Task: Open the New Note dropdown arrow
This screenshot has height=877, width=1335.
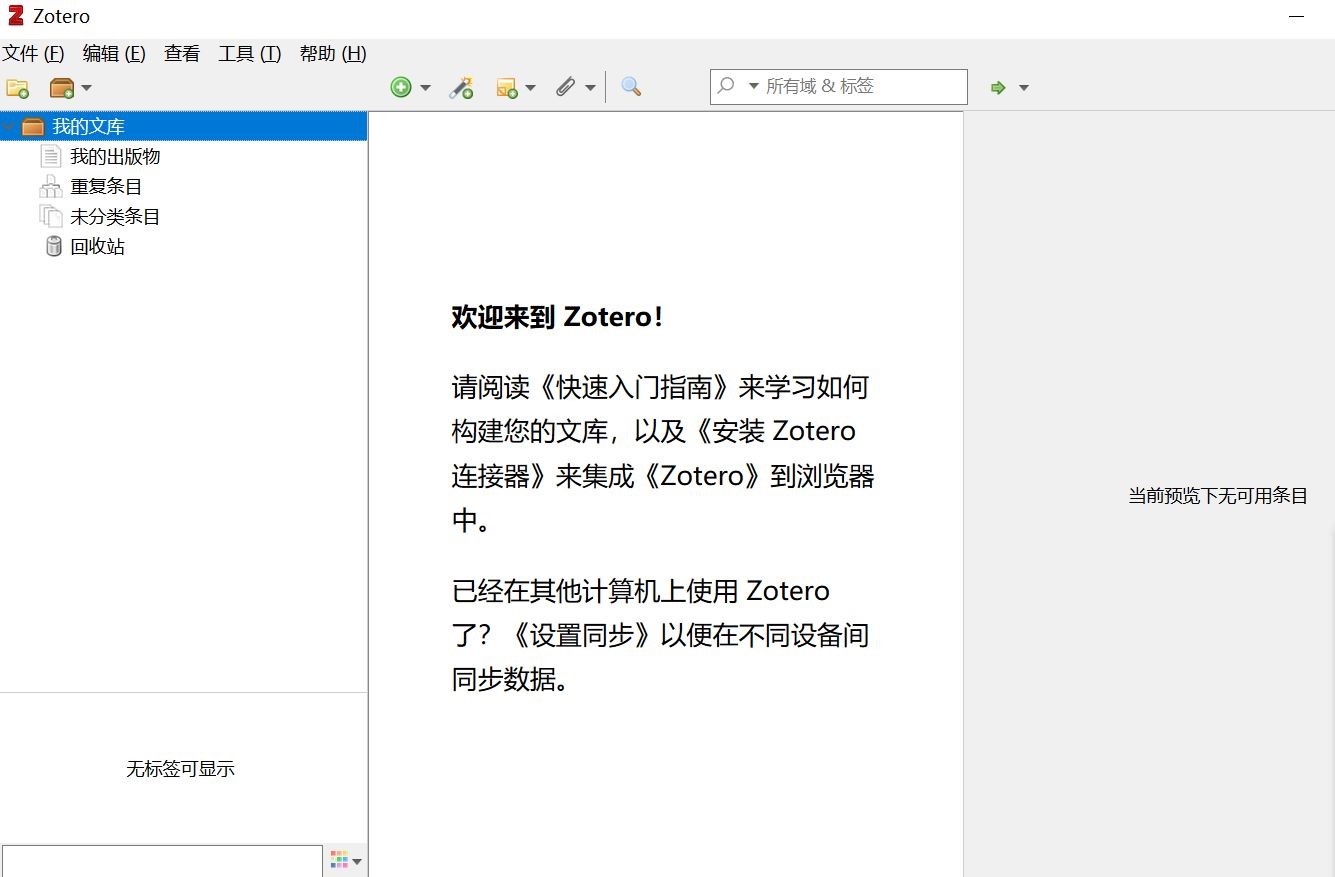Action: (530, 88)
